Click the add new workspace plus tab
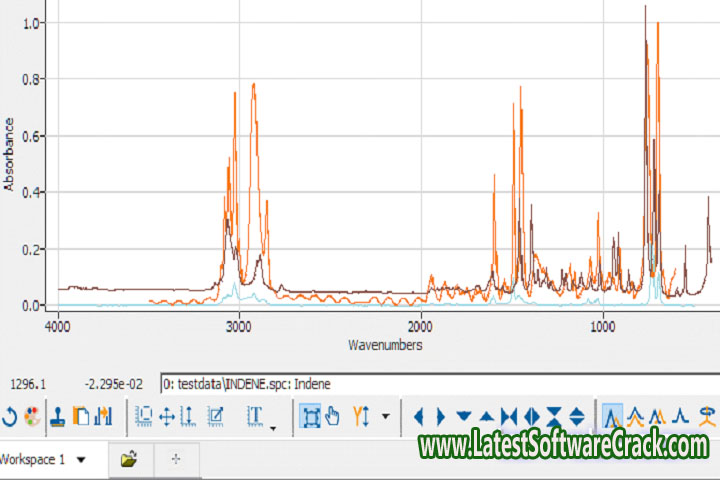The width and height of the screenshot is (720, 480). click(176, 460)
